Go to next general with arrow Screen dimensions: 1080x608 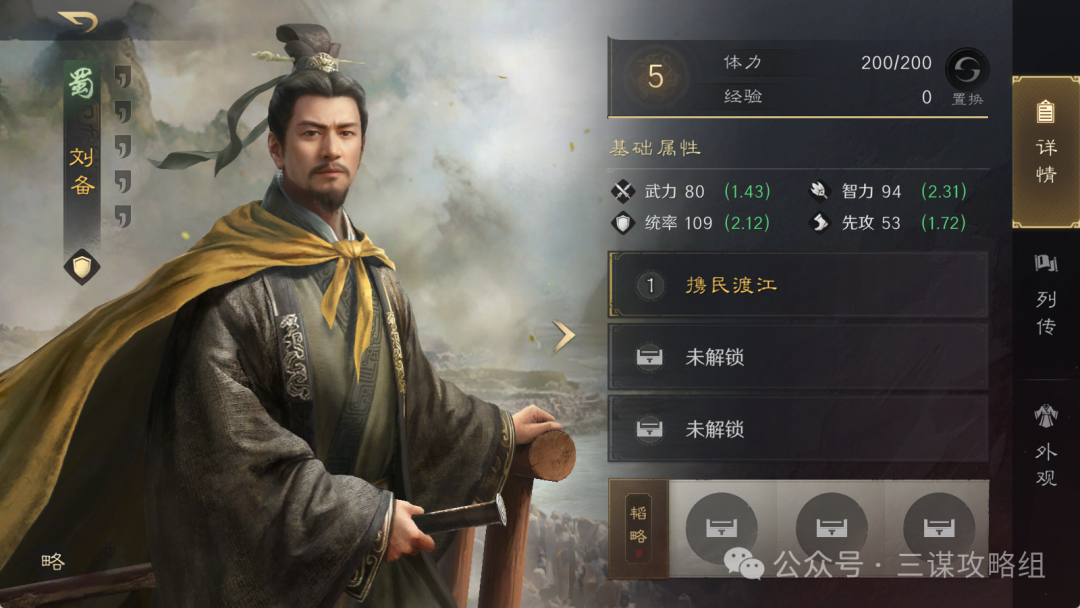[564, 336]
